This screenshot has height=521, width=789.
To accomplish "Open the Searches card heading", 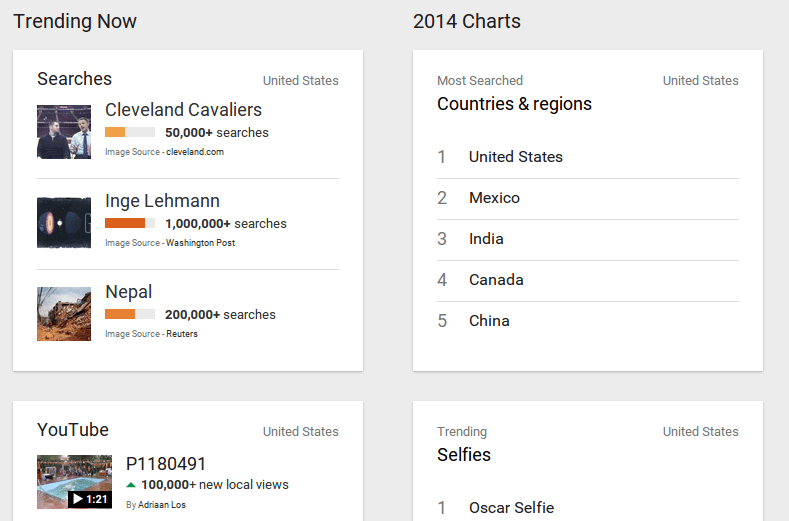I will [x=75, y=79].
